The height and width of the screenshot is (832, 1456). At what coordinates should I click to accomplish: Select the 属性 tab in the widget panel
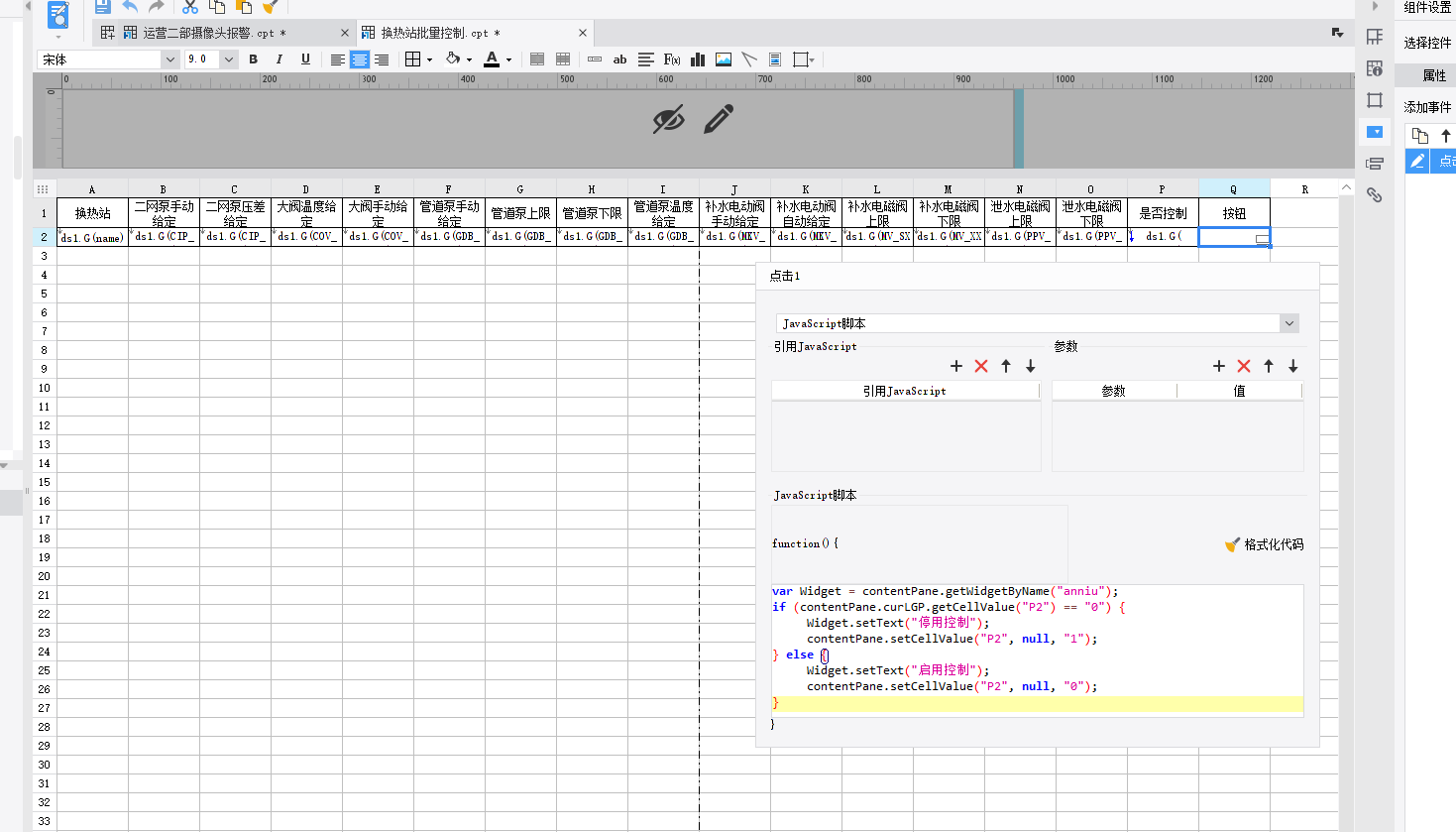pyautogui.click(x=1434, y=75)
